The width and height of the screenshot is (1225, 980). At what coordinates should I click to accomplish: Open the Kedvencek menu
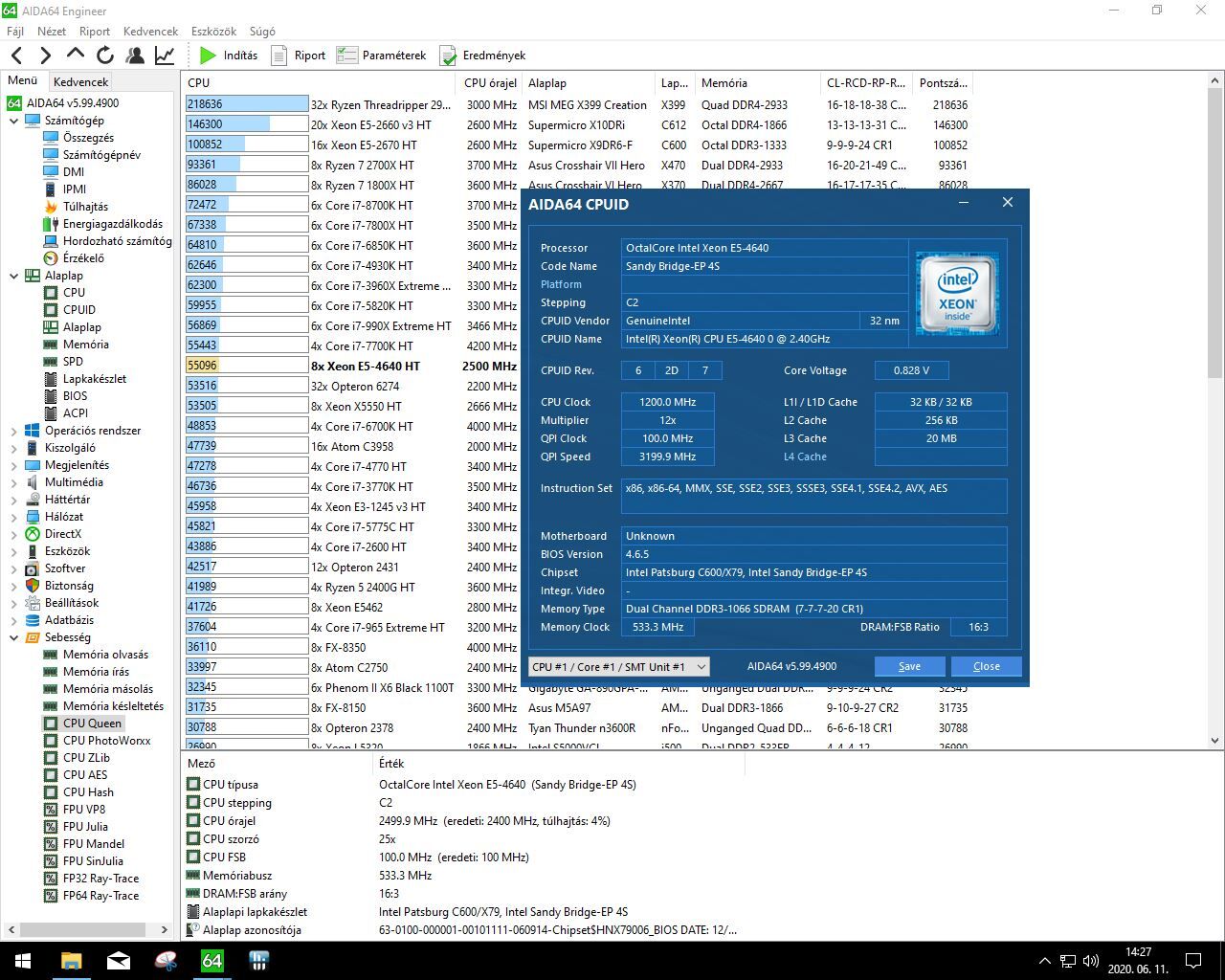pyautogui.click(x=150, y=31)
